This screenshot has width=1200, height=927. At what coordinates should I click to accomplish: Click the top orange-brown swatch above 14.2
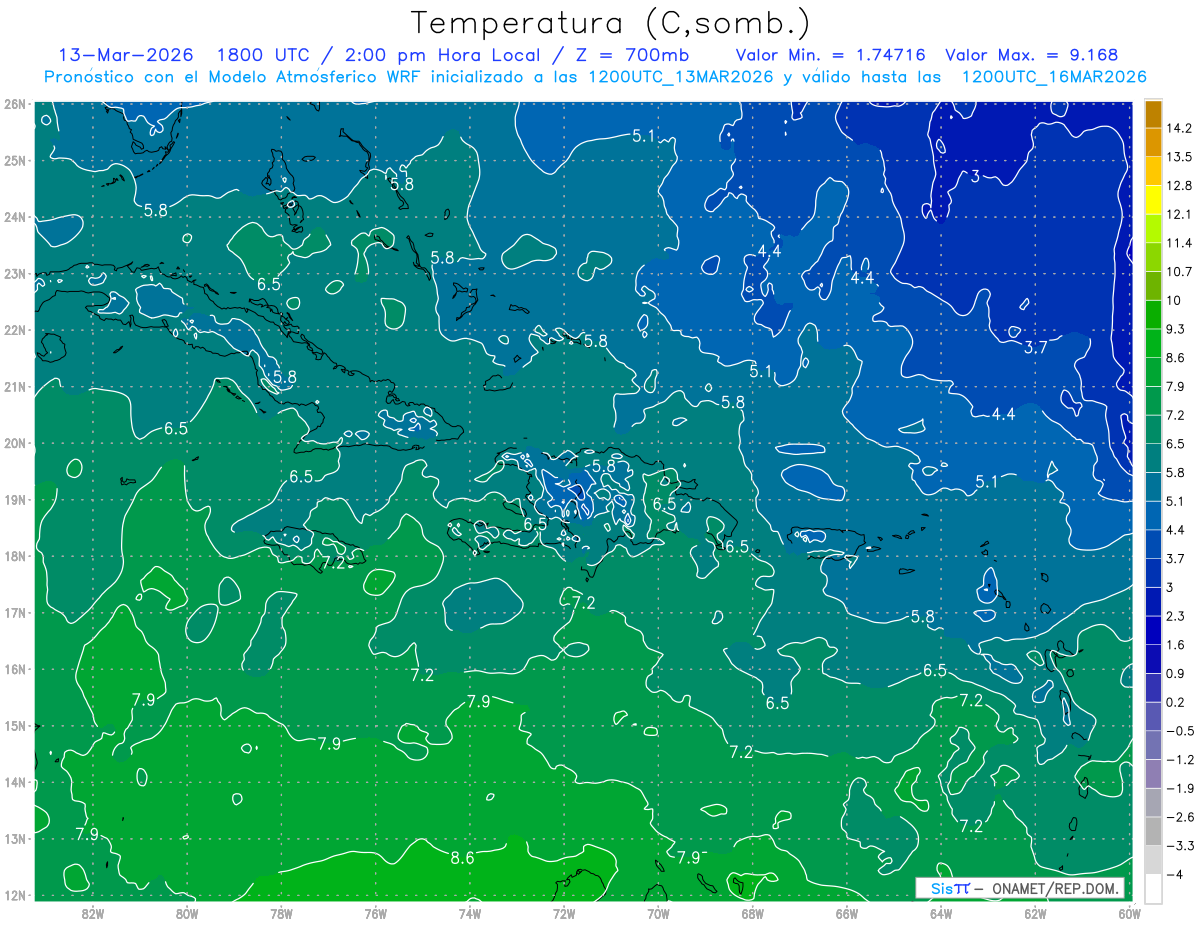coord(1153,114)
